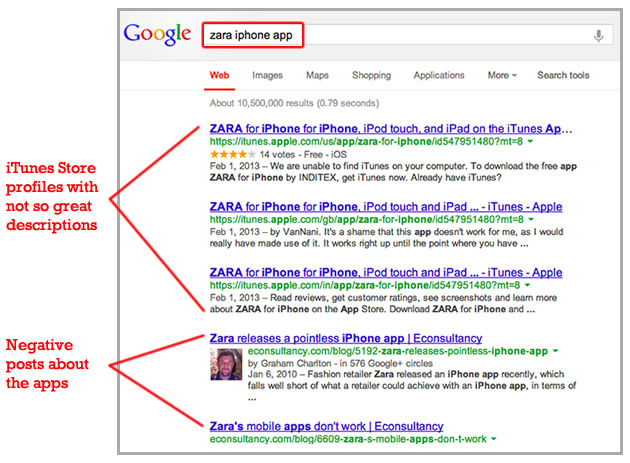The height and width of the screenshot is (463, 630).
Task: Open Search tools
Action: click(x=563, y=75)
